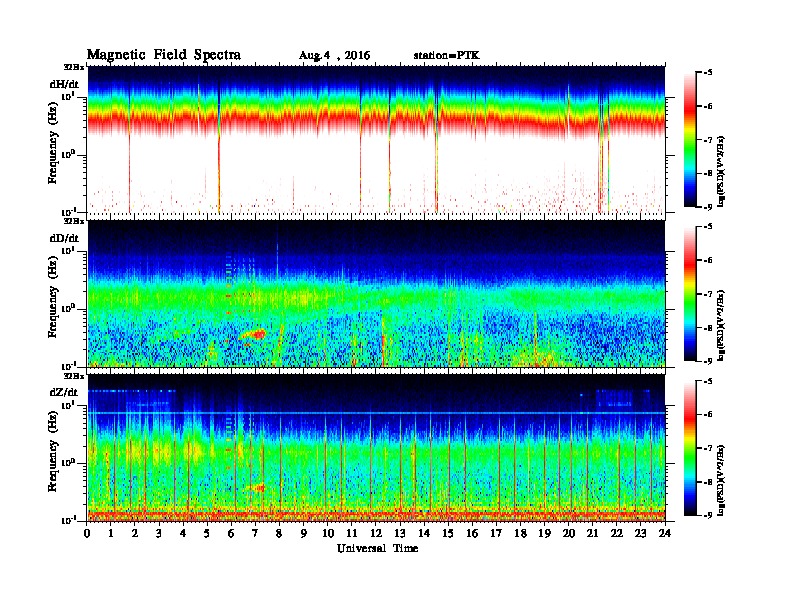Click the dH/dt colorbar "-5" tick label
The height and width of the screenshot is (612, 792).
point(708,73)
